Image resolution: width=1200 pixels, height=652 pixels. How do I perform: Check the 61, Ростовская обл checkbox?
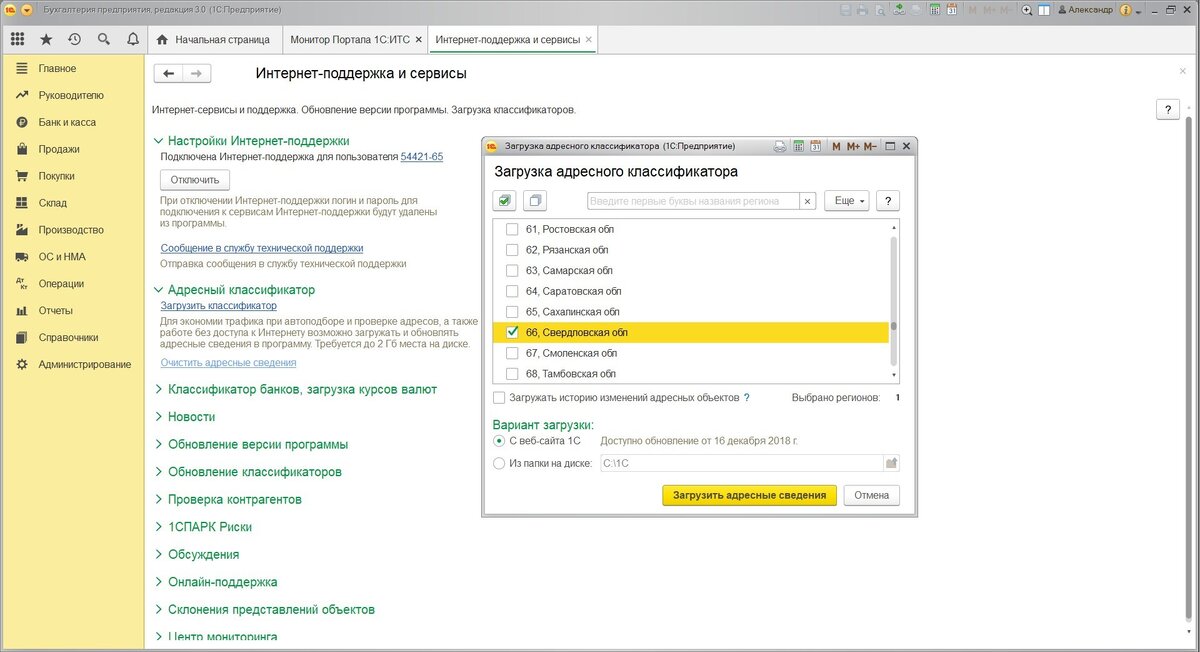click(x=512, y=229)
